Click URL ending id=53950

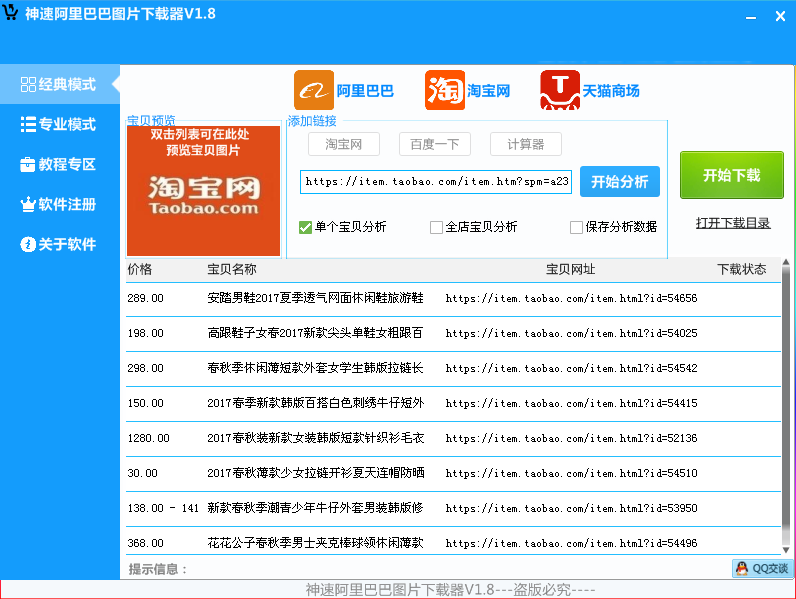click(x=572, y=509)
